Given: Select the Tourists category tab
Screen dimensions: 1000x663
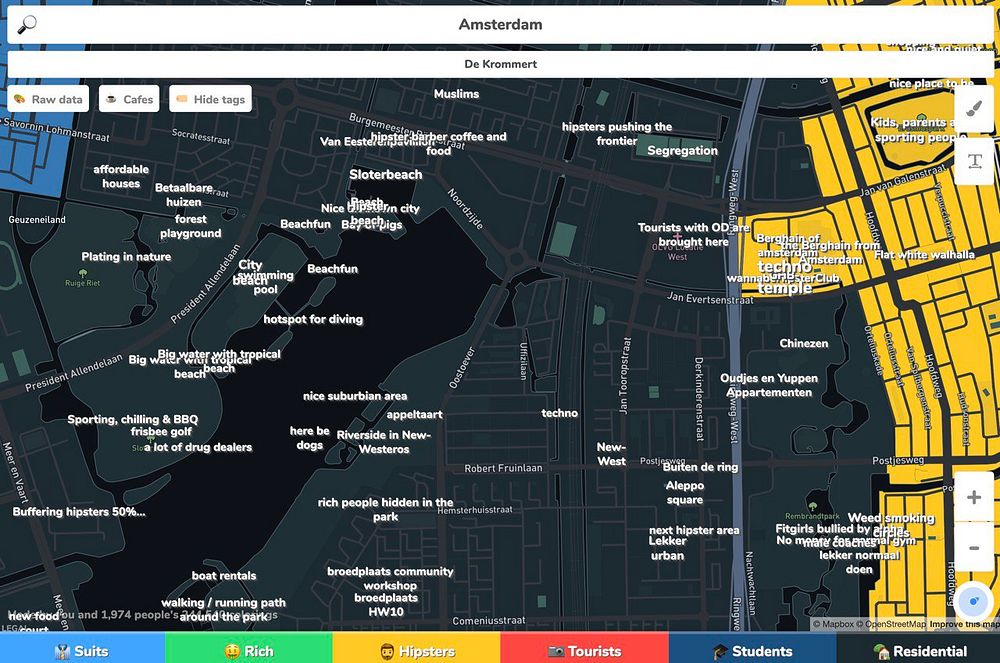Looking at the screenshot, I should click(x=584, y=650).
